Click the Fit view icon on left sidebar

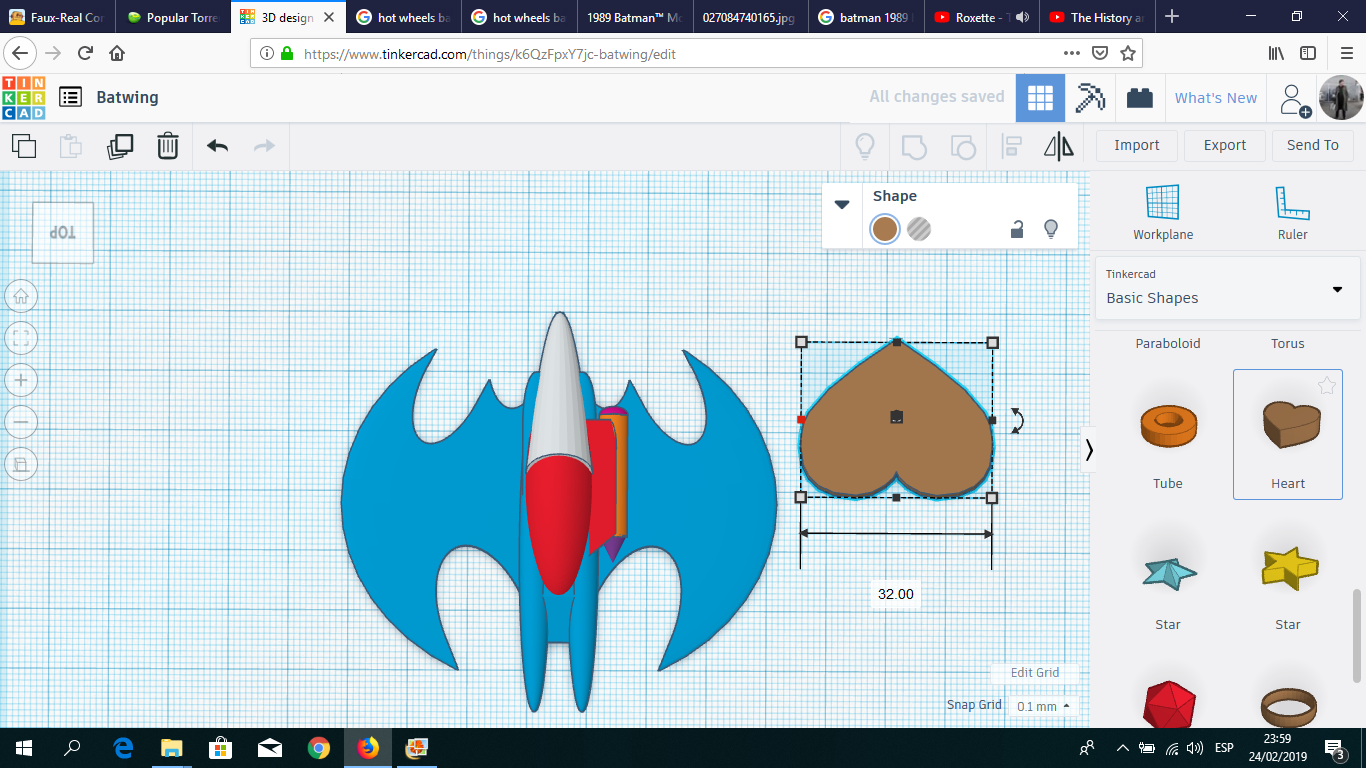(x=21, y=338)
